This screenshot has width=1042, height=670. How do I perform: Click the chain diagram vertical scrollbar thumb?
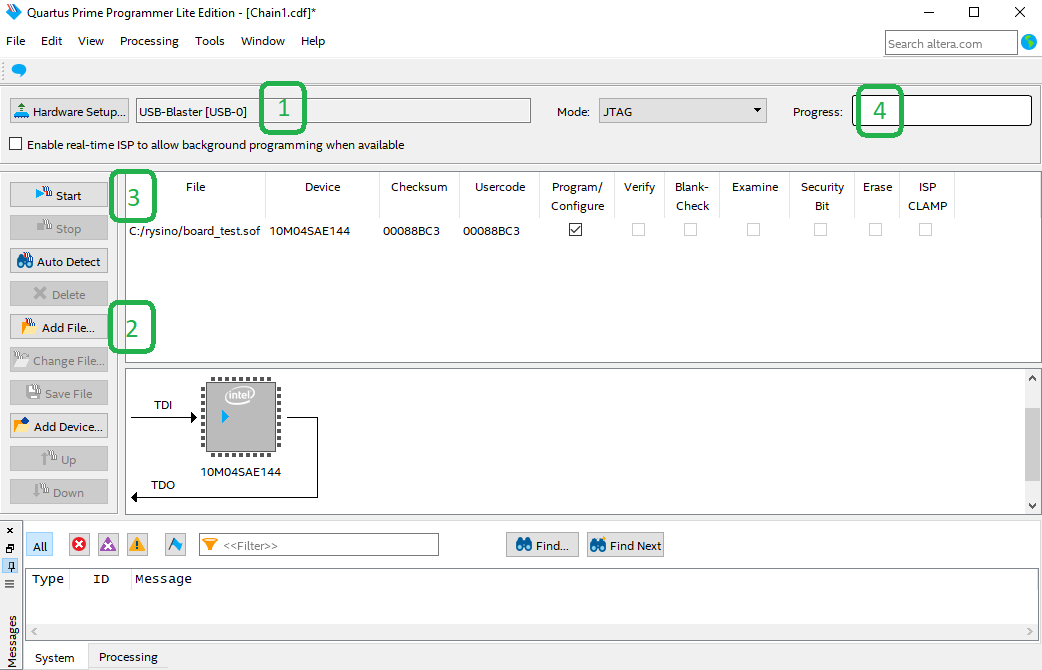pyautogui.click(x=1032, y=444)
